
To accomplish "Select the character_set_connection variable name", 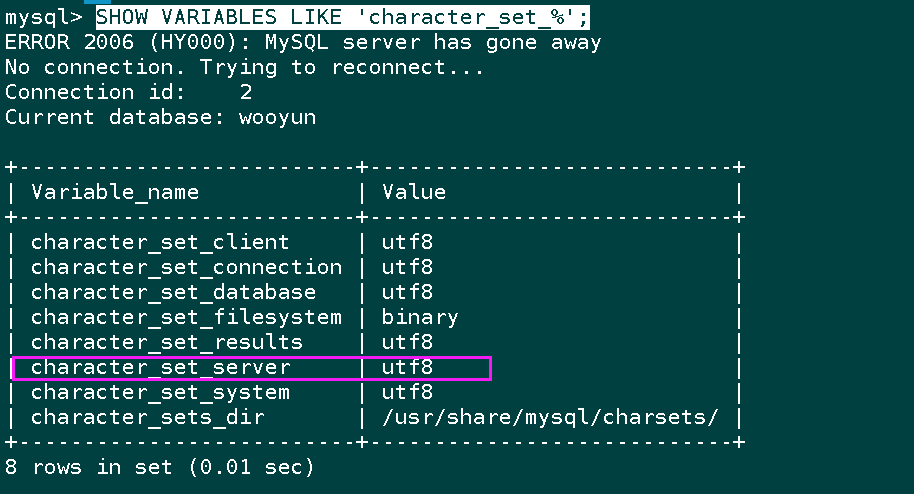I will pyautogui.click(x=187, y=268).
